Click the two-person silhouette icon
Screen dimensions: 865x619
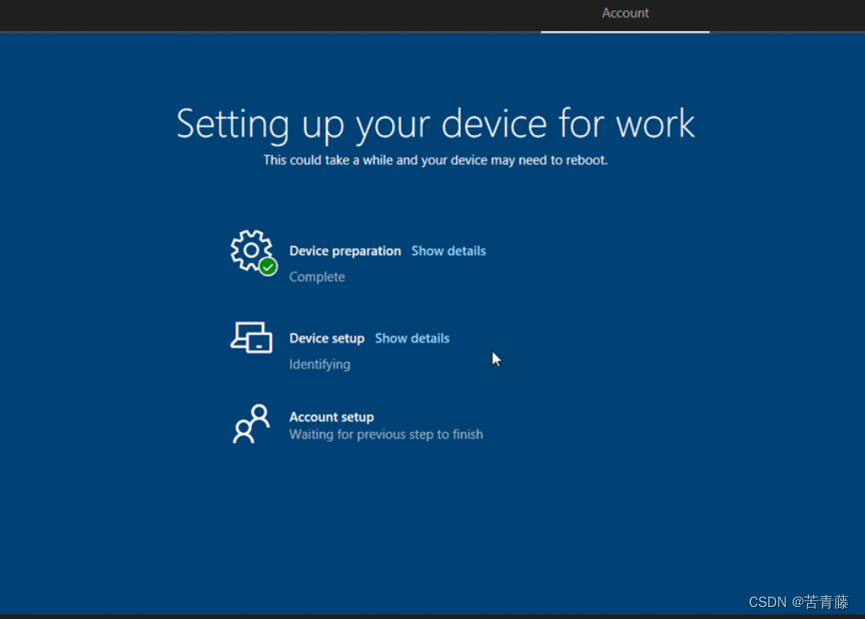tap(250, 424)
